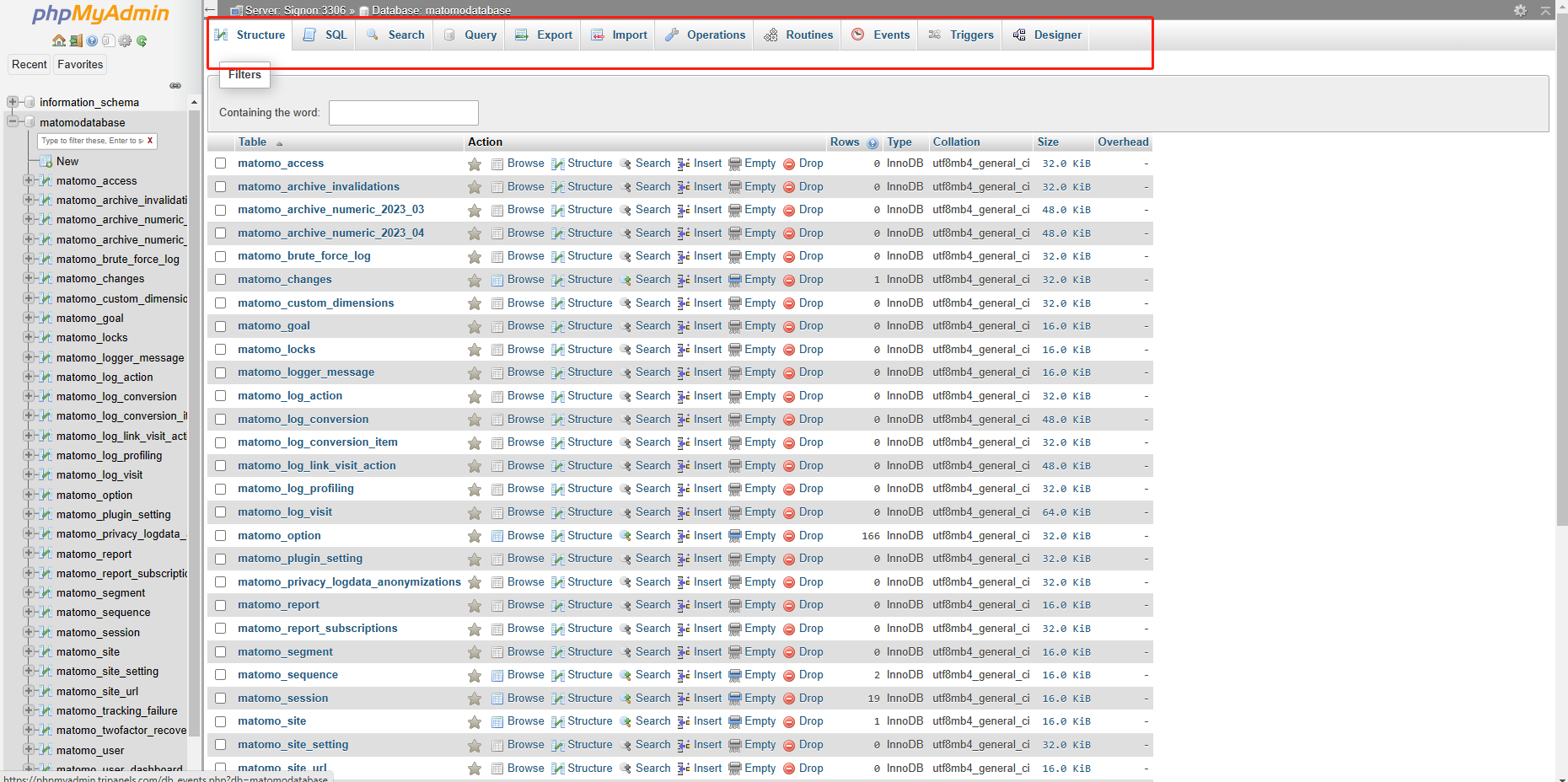Switch to the Export tab
The width and height of the screenshot is (1568, 782).
point(544,35)
